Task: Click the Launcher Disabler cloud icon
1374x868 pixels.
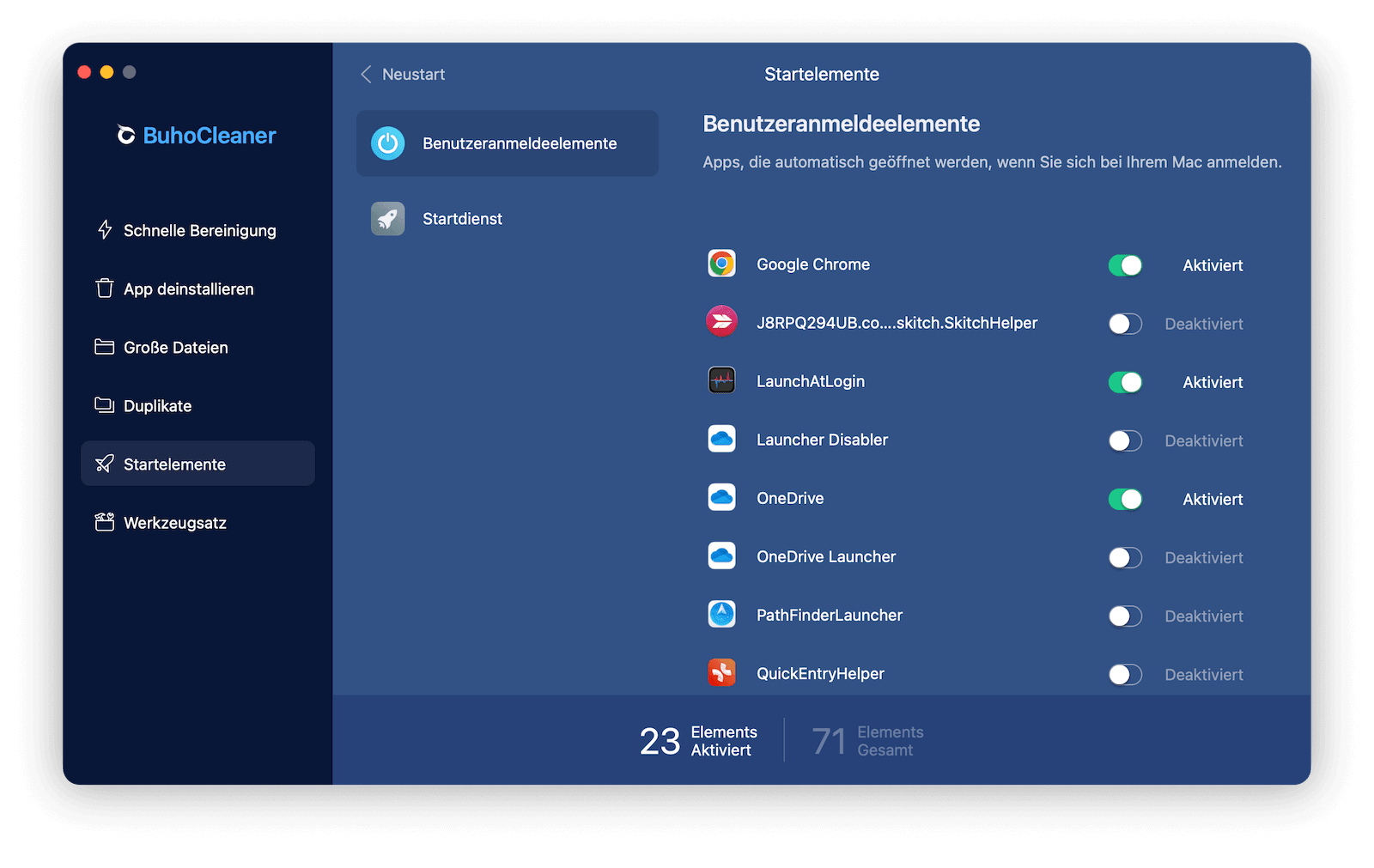Action: (721, 439)
